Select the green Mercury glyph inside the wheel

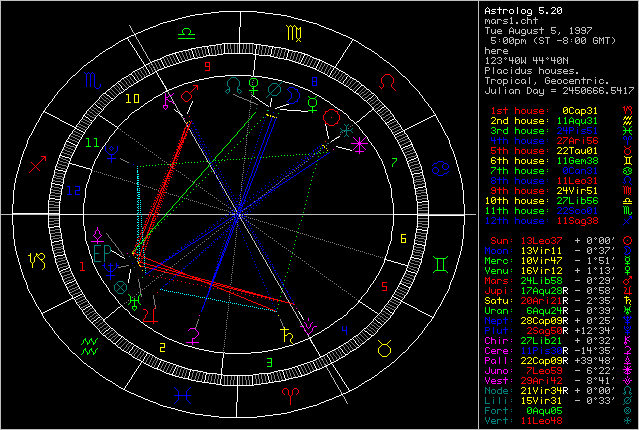tap(313, 104)
